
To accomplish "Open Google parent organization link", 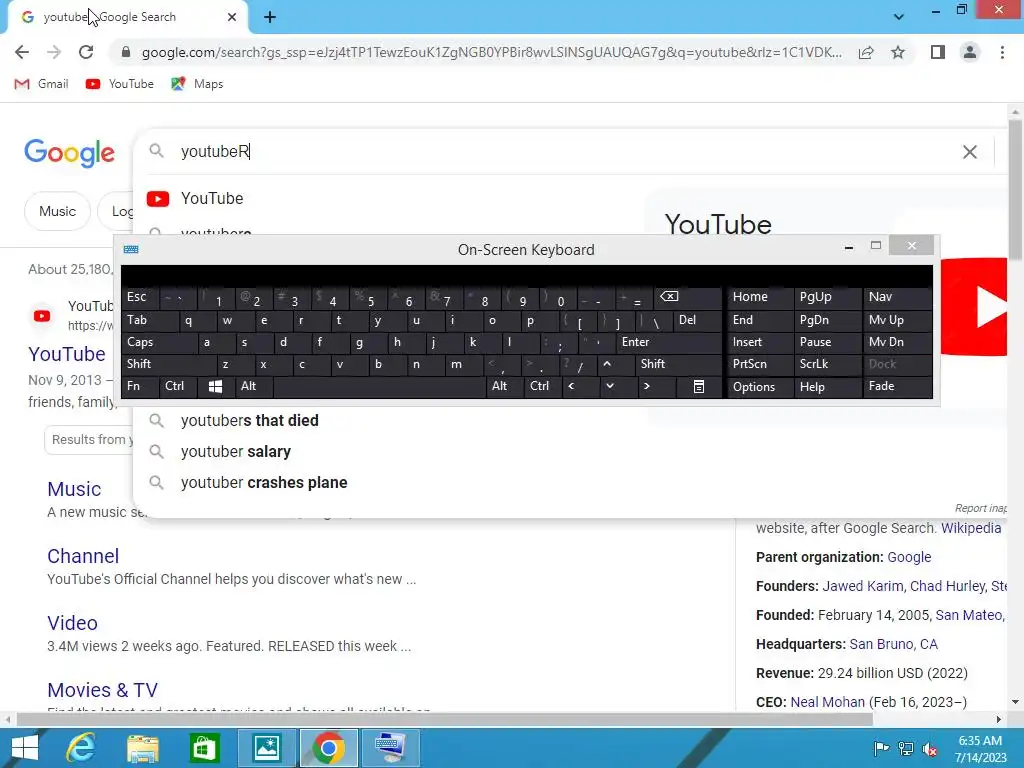I will 909,557.
